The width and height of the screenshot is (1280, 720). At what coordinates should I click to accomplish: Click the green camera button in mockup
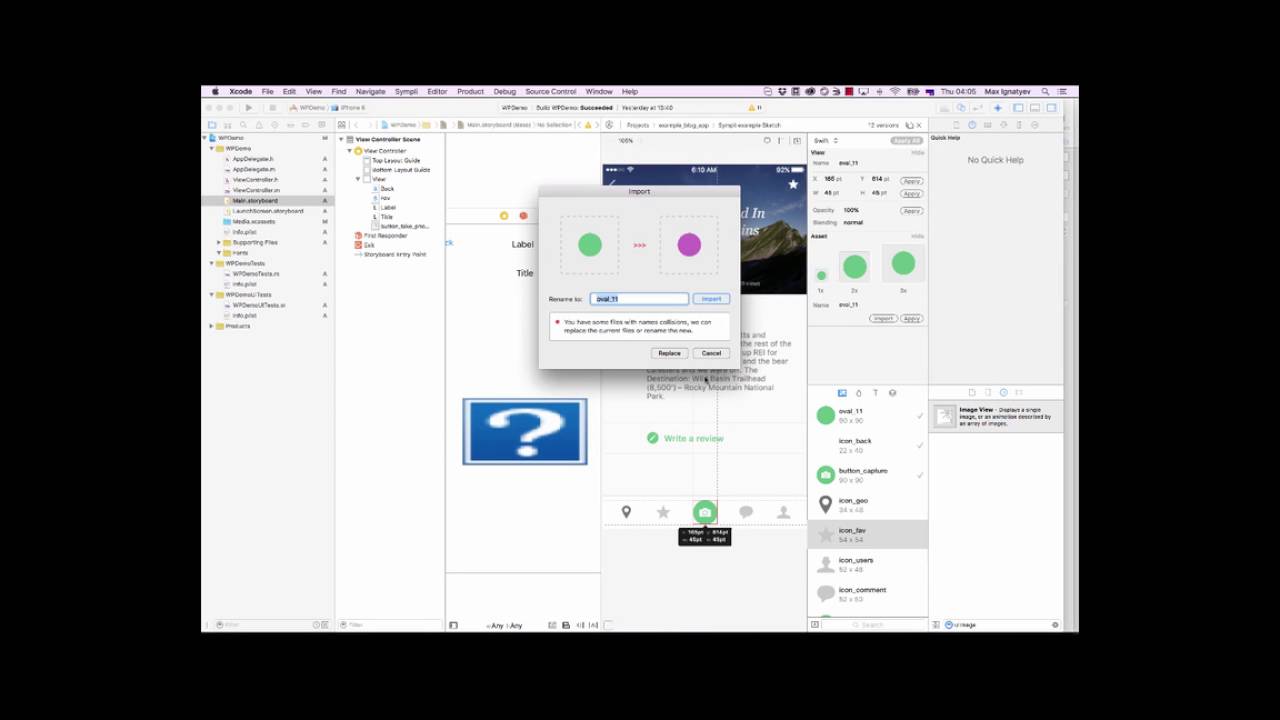705,512
